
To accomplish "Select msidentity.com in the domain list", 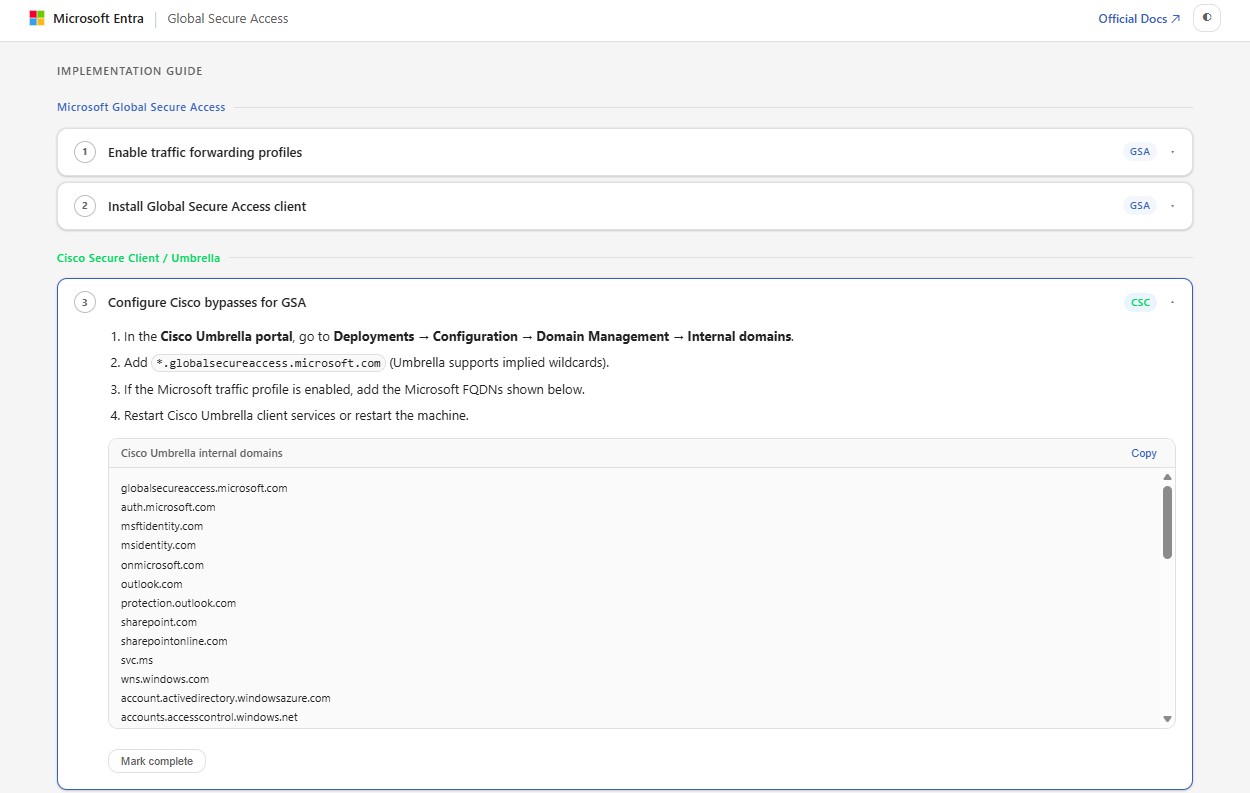I will (158, 545).
